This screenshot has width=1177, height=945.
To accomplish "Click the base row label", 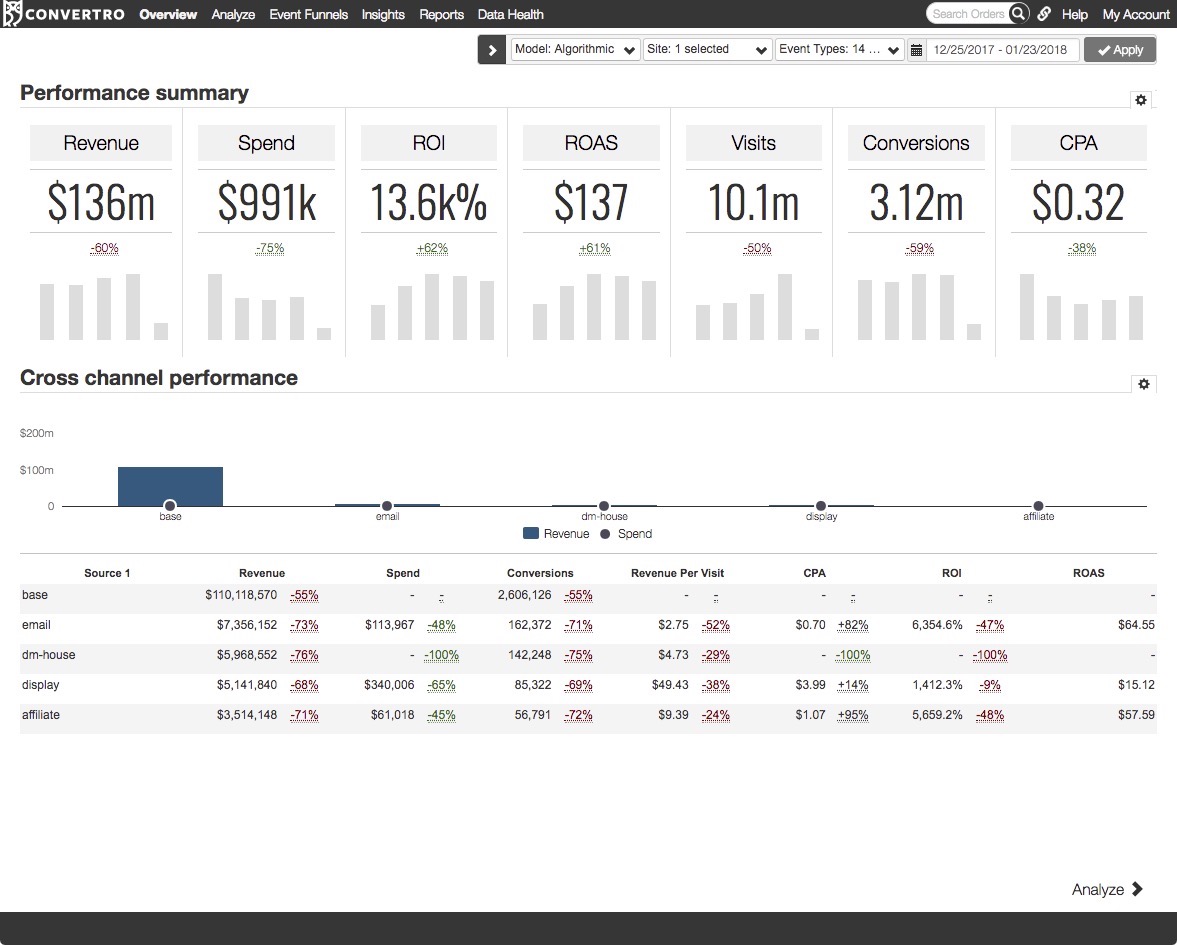I will click(x=35, y=594).
